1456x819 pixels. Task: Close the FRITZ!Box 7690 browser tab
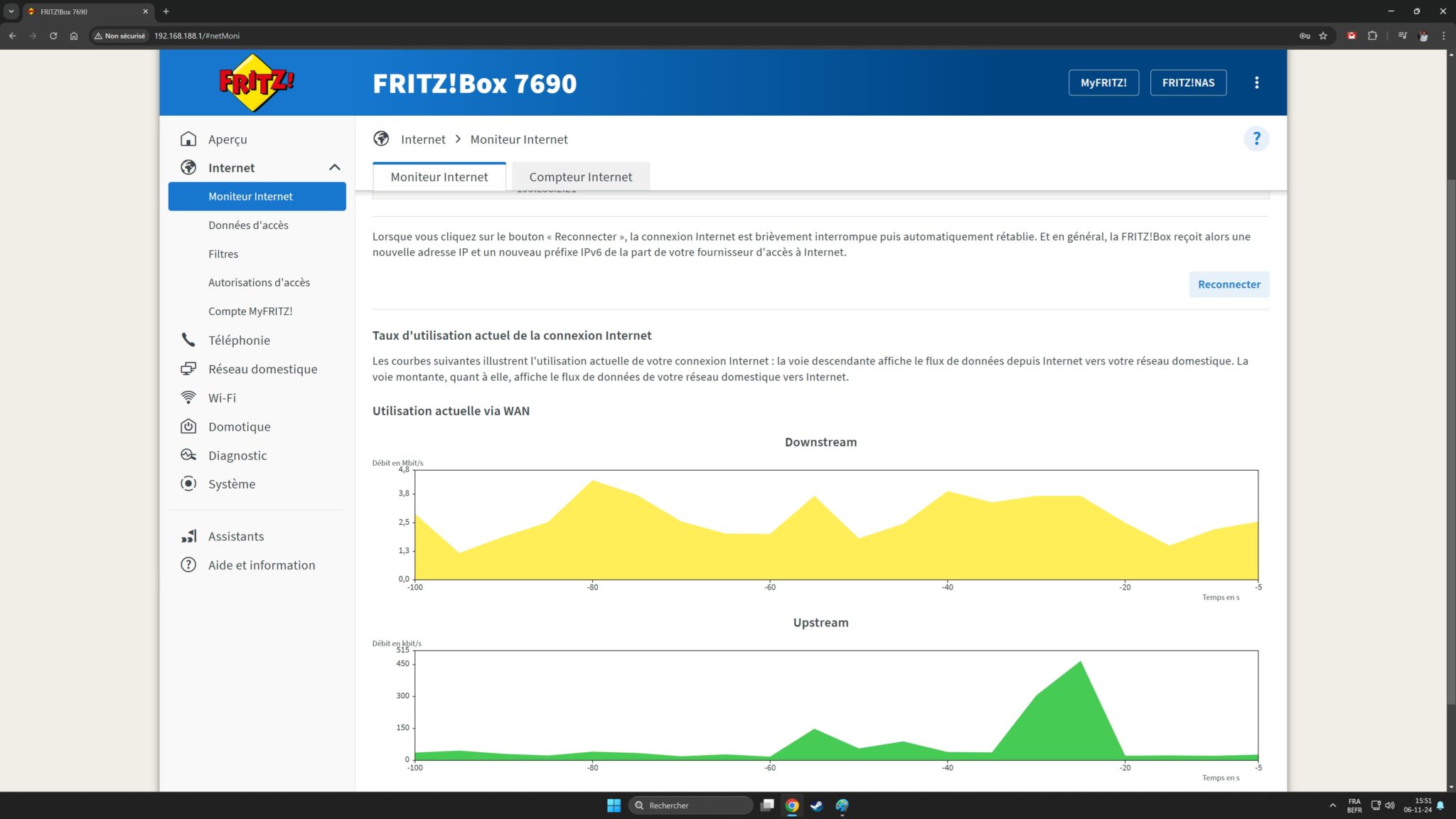(x=145, y=11)
